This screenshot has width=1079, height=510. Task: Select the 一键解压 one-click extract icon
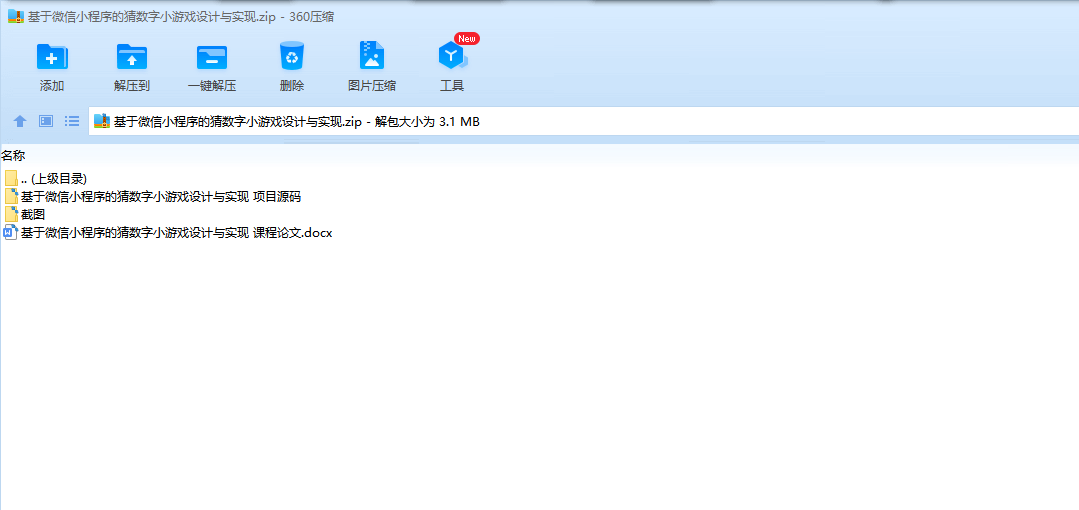click(211, 56)
